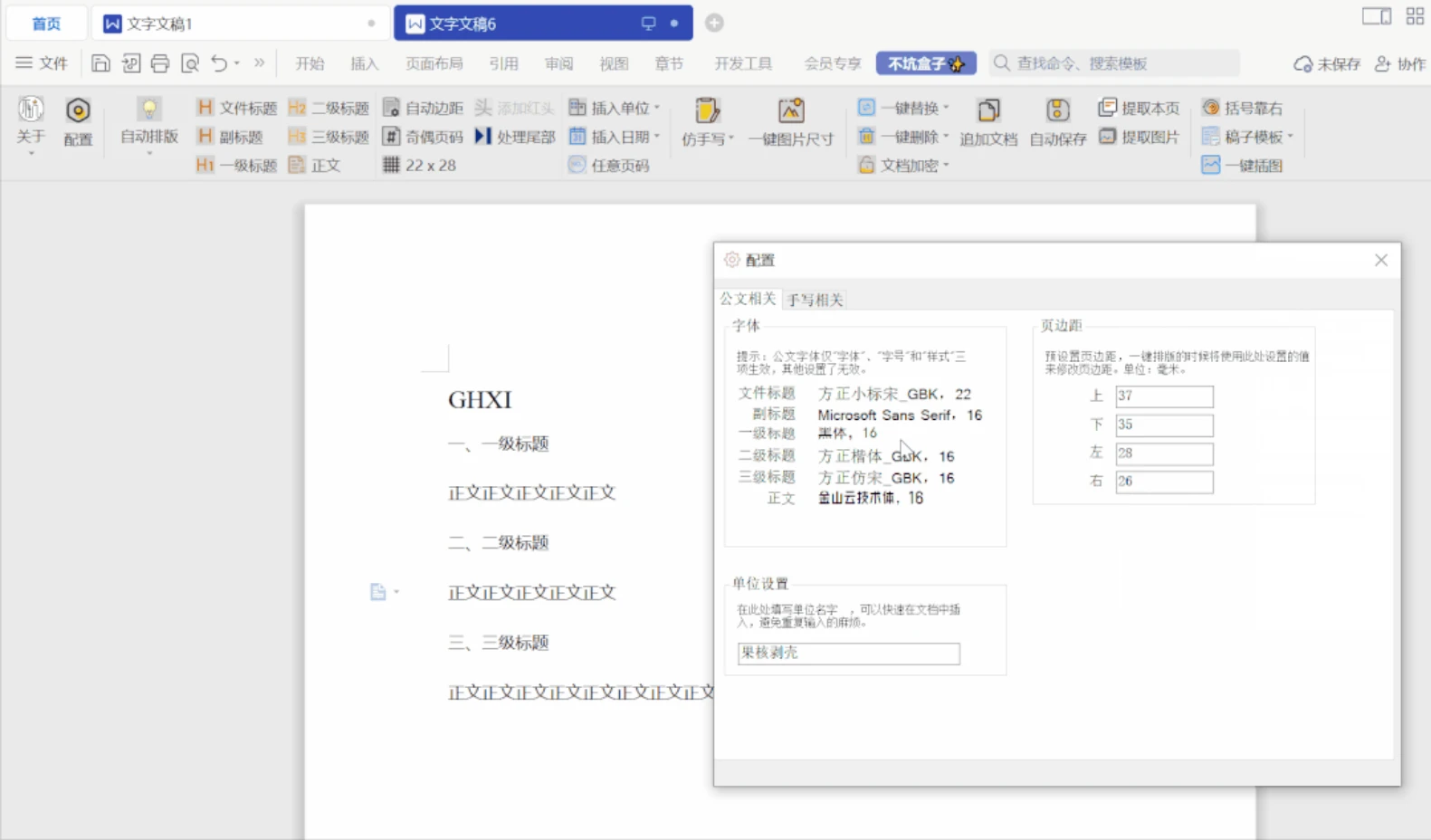Click the 右 right margin field
This screenshot has height=840, width=1431.
[1164, 482]
